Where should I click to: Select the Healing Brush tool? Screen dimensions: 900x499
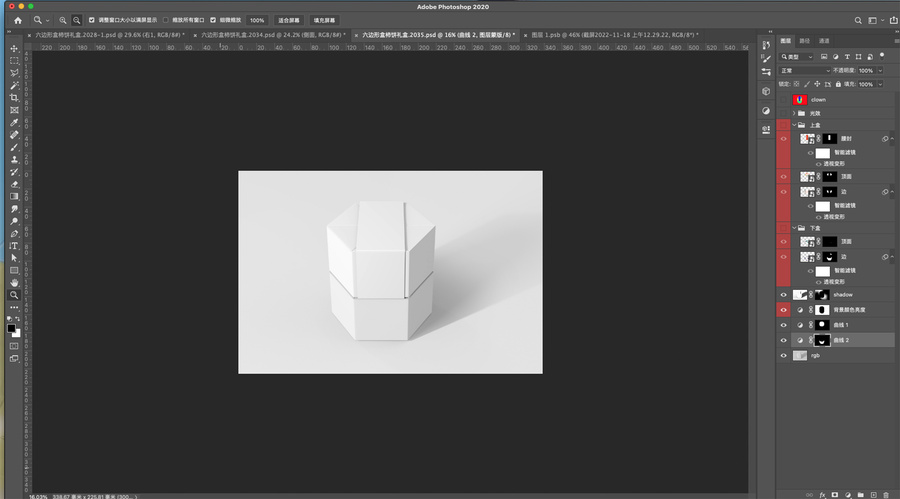pyautogui.click(x=14, y=135)
